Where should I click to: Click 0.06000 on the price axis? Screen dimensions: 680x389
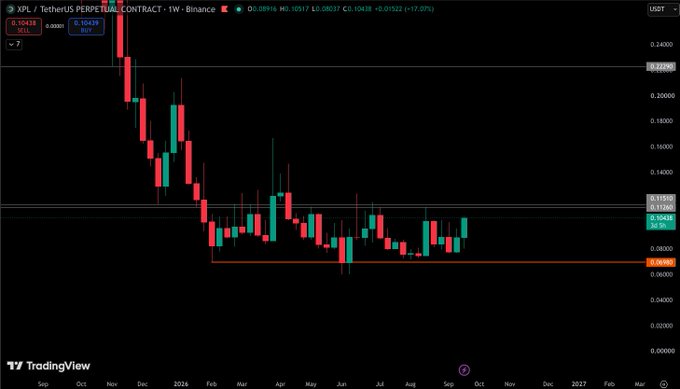click(x=662, y=274)
